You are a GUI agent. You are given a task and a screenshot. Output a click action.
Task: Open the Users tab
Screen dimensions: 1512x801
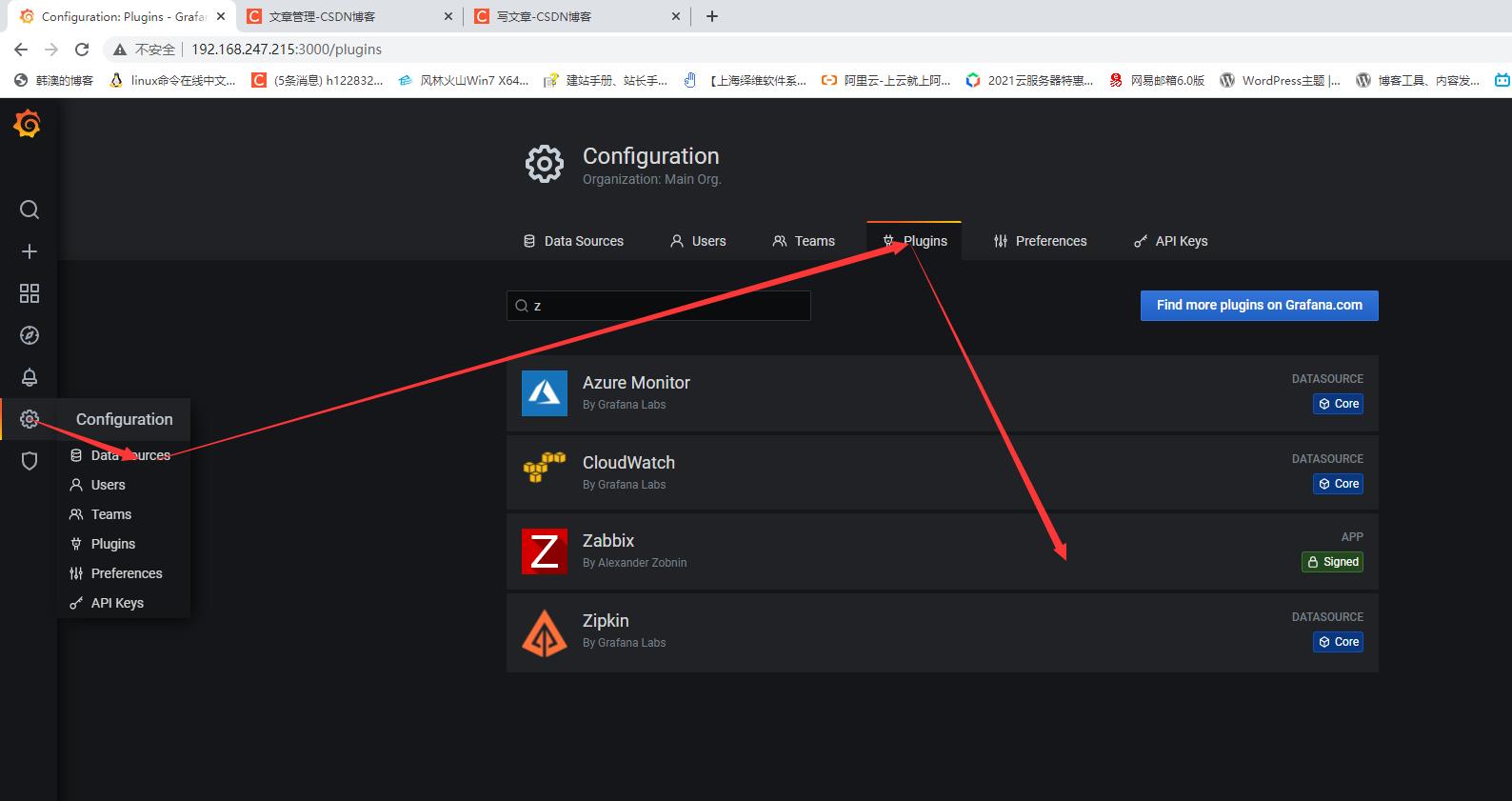pos(698,241)
